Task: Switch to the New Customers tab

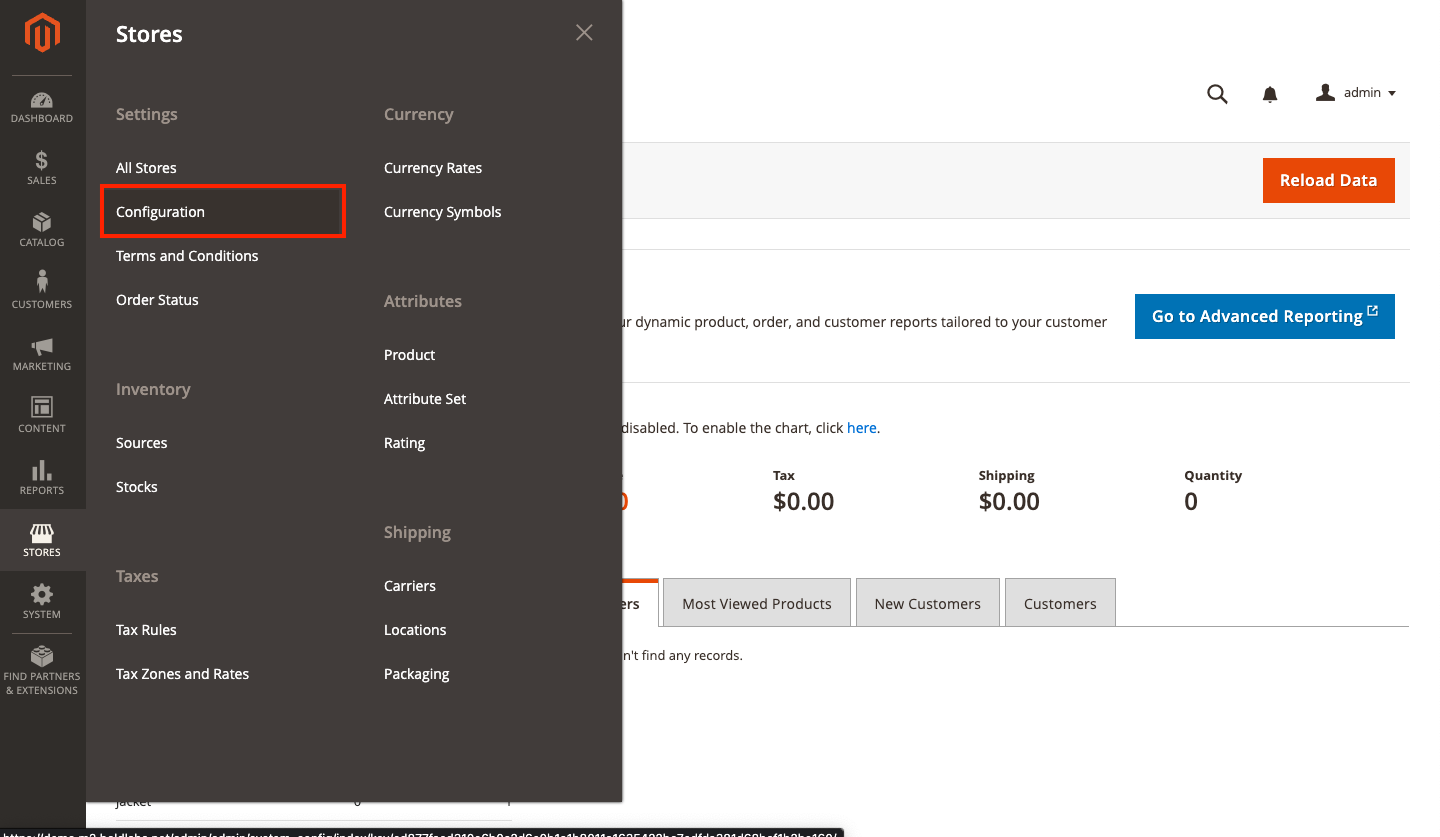Action: click(927, 602)
